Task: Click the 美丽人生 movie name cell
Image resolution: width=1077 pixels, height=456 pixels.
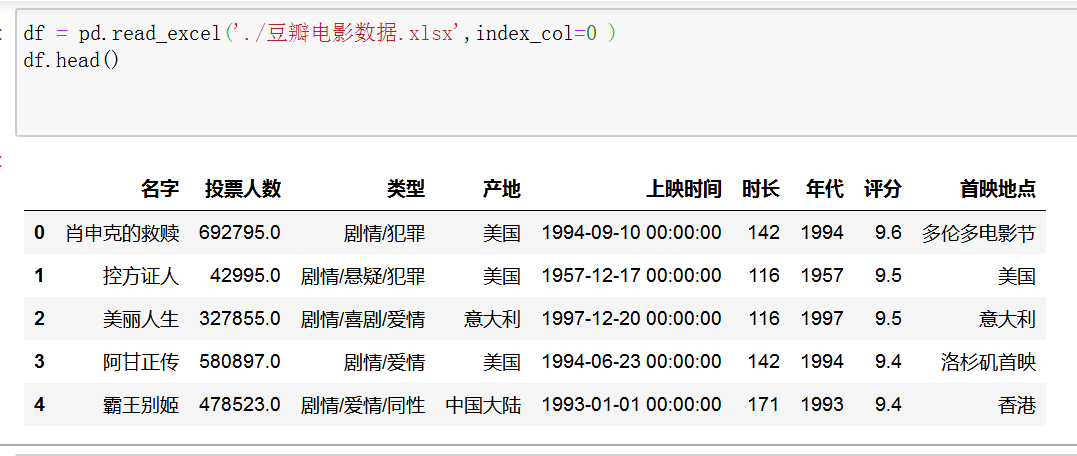Action: [141, 319]
